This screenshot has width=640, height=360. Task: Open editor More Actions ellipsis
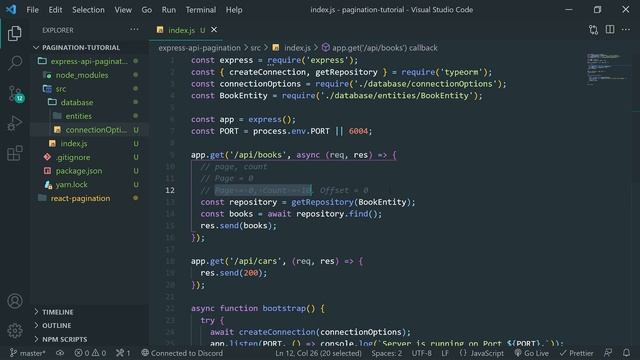tap(625, 29)
